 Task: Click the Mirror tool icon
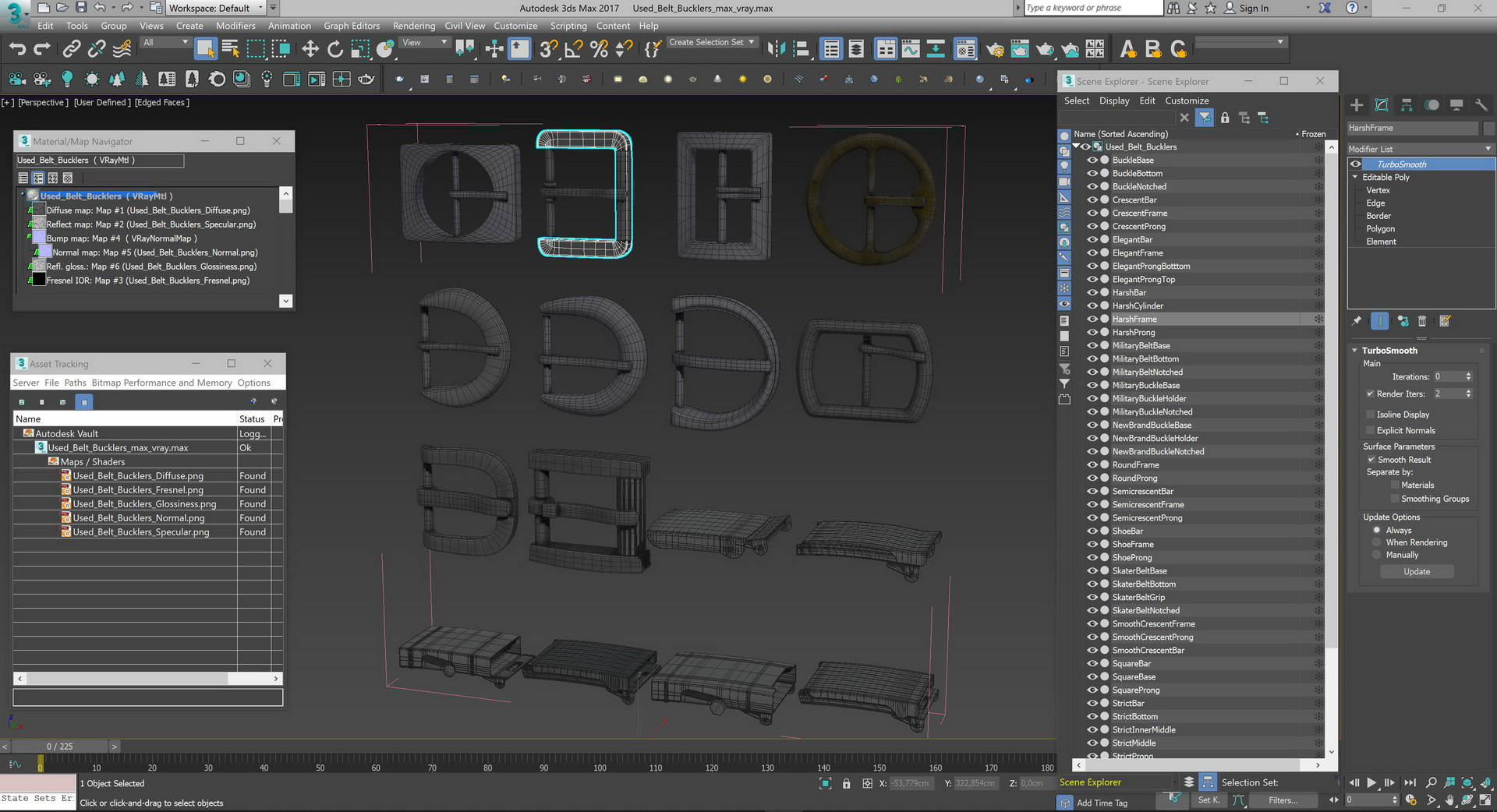tap(776, 49)
